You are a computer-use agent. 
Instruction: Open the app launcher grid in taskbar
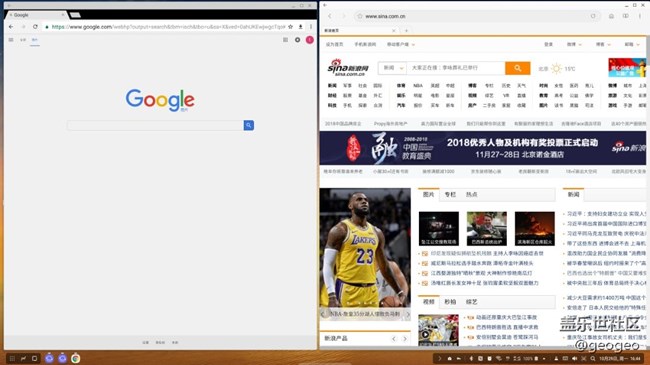(12, 358)
